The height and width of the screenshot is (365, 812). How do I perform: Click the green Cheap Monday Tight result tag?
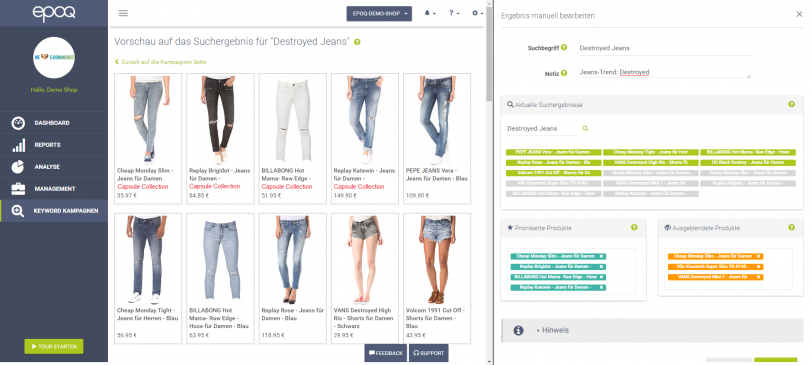click(x=650, y=152)
